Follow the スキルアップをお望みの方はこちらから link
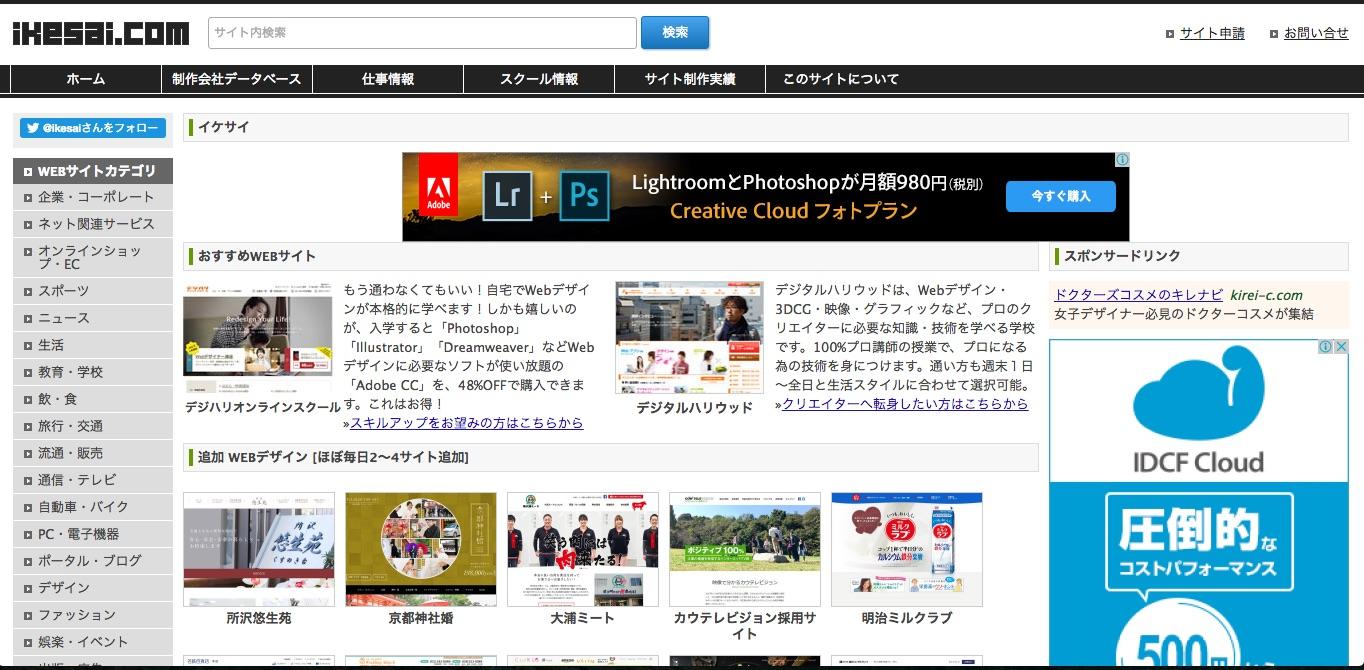The image size is (1364, 670). 466,423
